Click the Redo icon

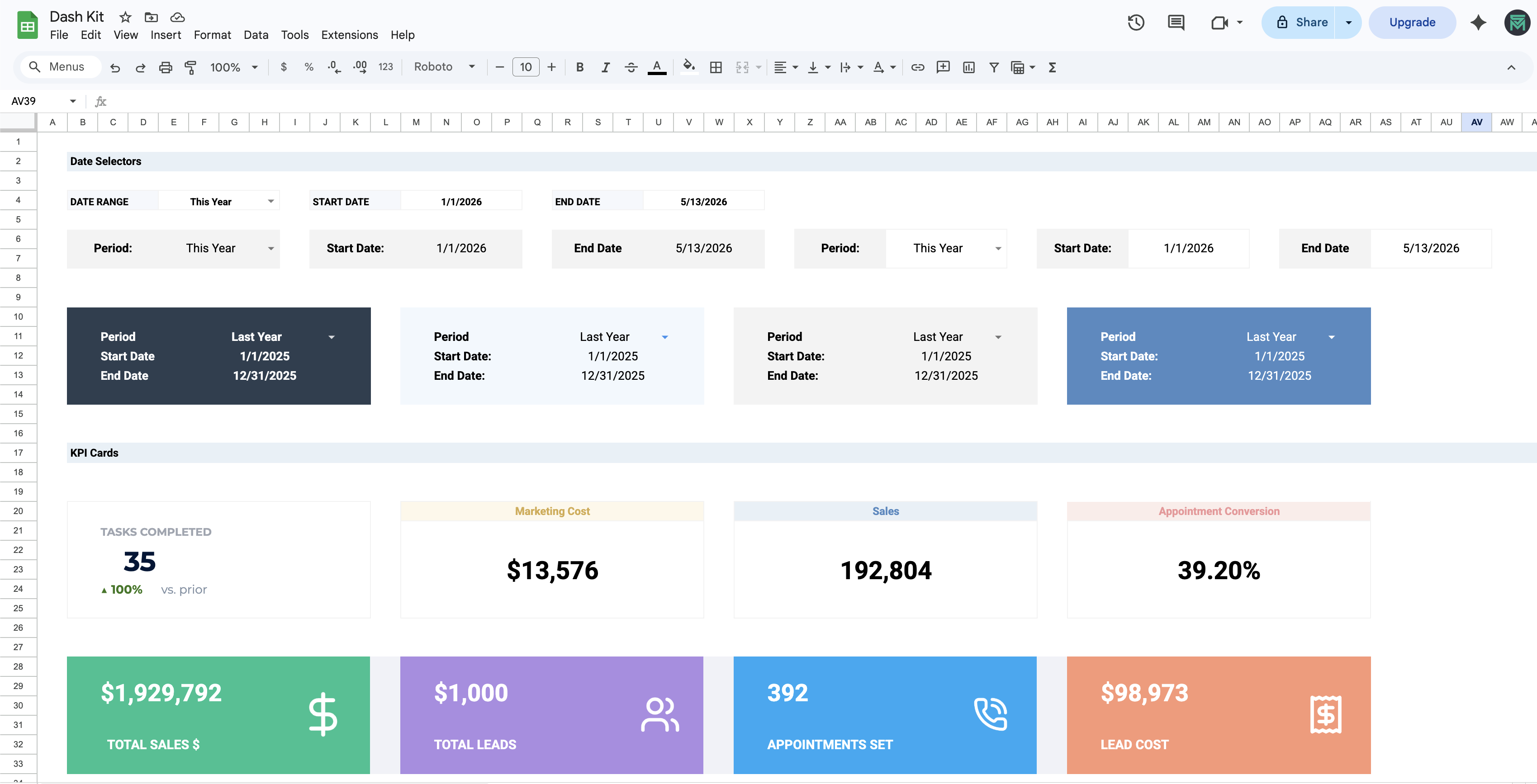(x=140, y=67)
